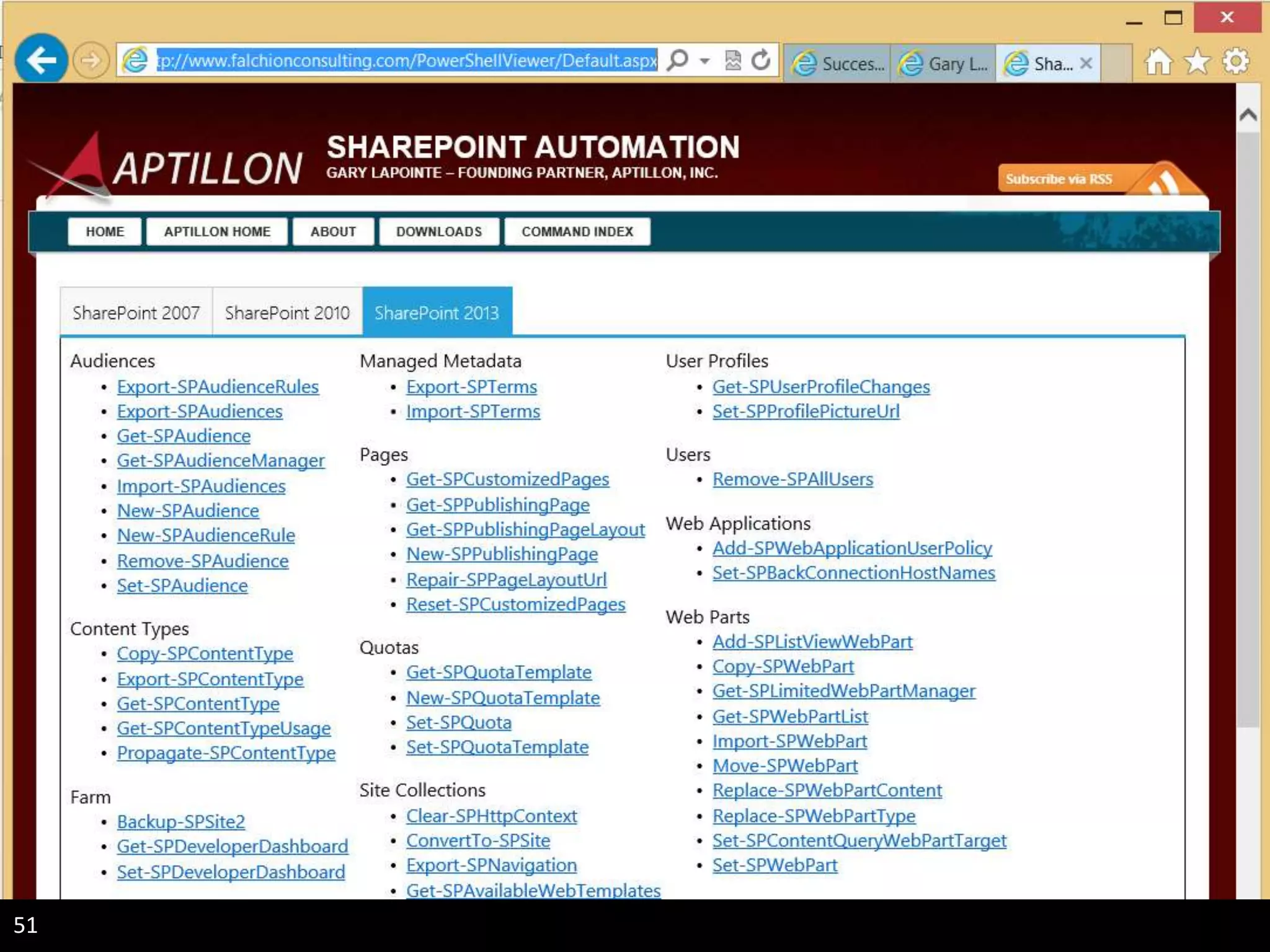The image size is (1270, 952).
Task: Switch to the Gary L... browser tab
Action: [943, 63]
